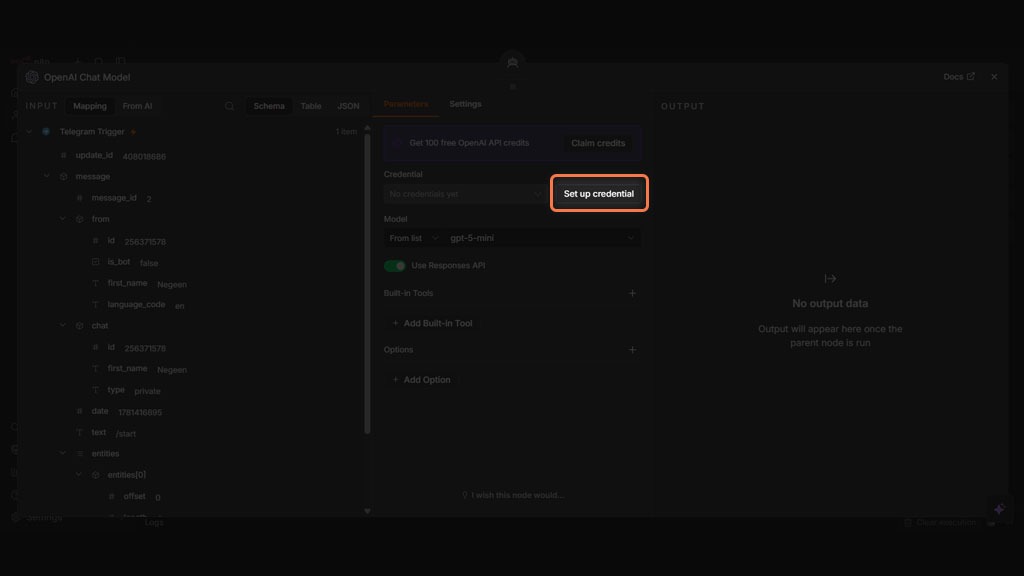Image resolution: width=1024 pixels, height=576 pixels.
Task: Click the offset field
Action: (x=135, y=496)
